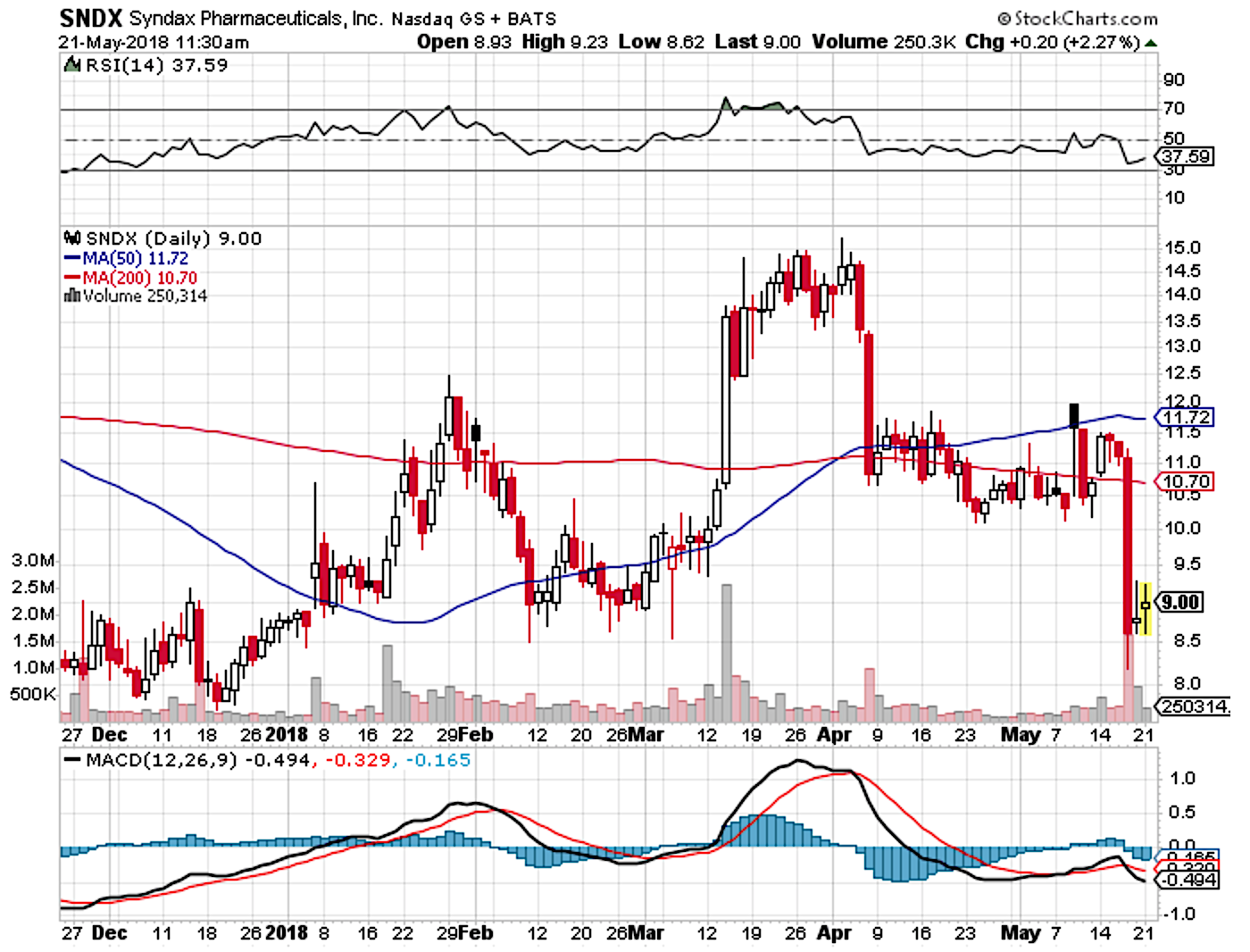
Task: Click the Volume 250.3K header value
Action: (x=884, y=42)
